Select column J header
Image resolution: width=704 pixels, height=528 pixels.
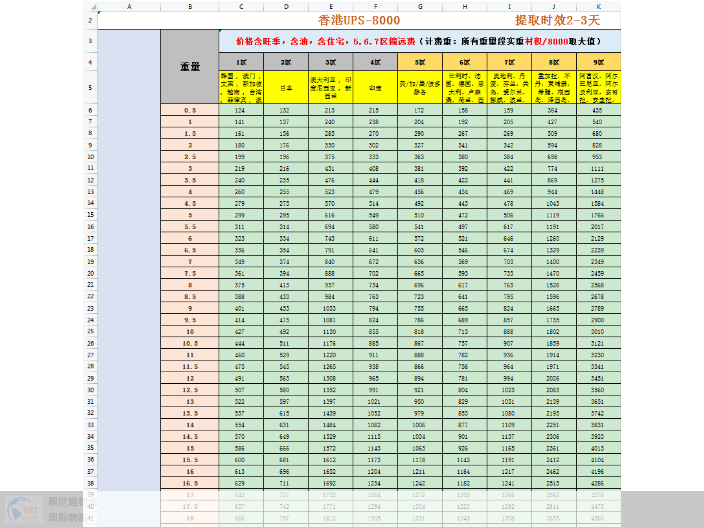[x=554, y=6]
